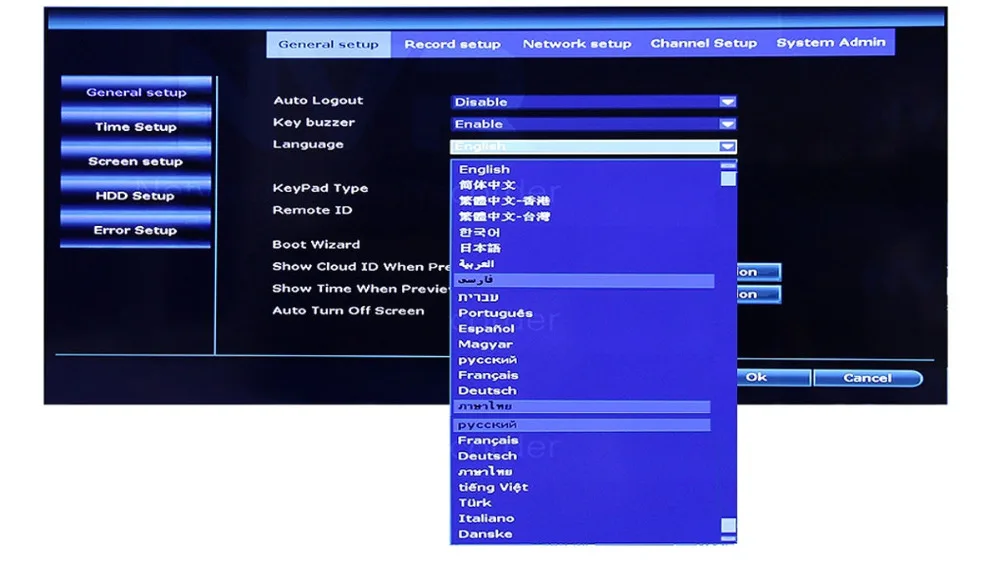
Task: Open Screen setup from the sidebar
Action: click(x=136, y=161)
